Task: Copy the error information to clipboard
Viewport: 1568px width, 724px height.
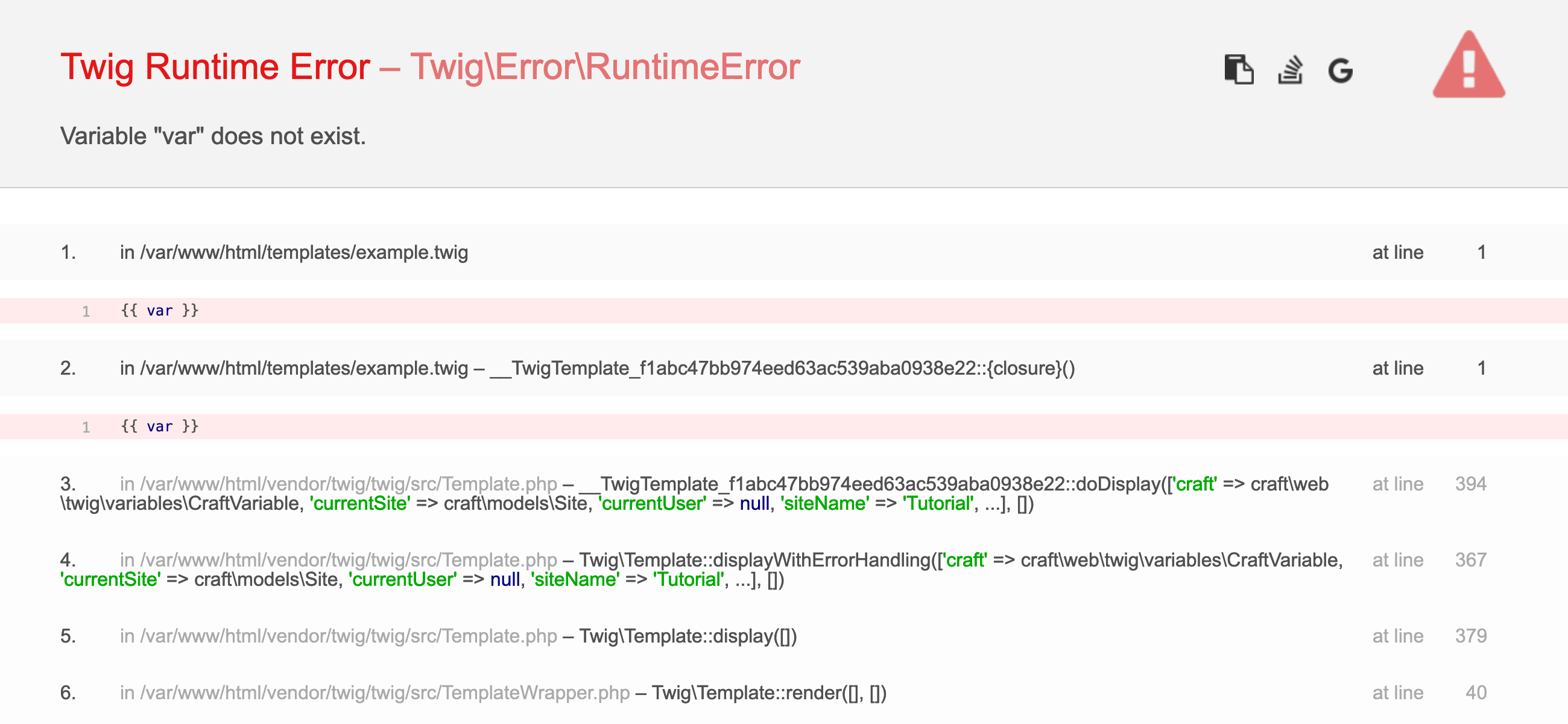Action: (1239, 71)
